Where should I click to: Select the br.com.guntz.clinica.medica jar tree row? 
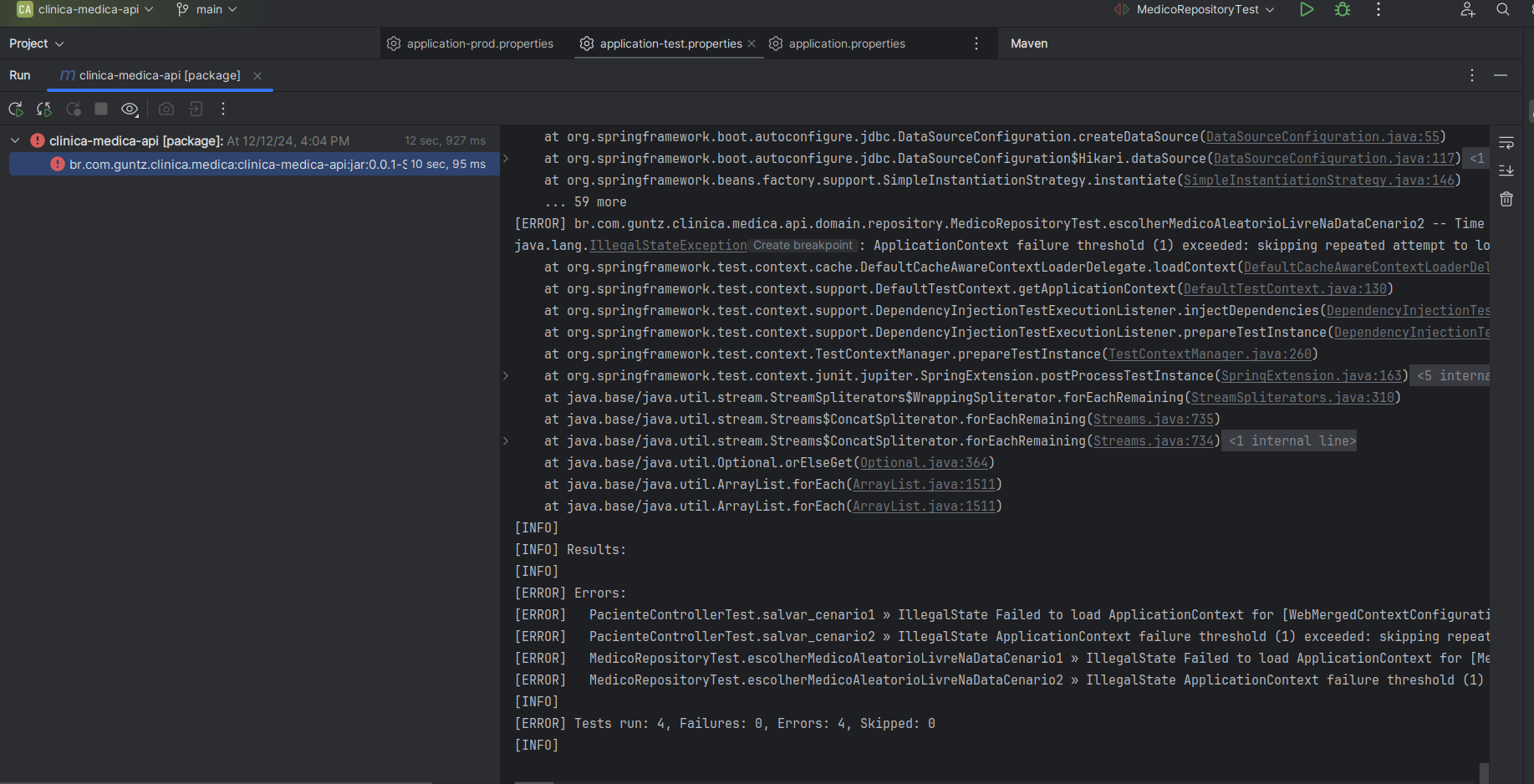254,164
